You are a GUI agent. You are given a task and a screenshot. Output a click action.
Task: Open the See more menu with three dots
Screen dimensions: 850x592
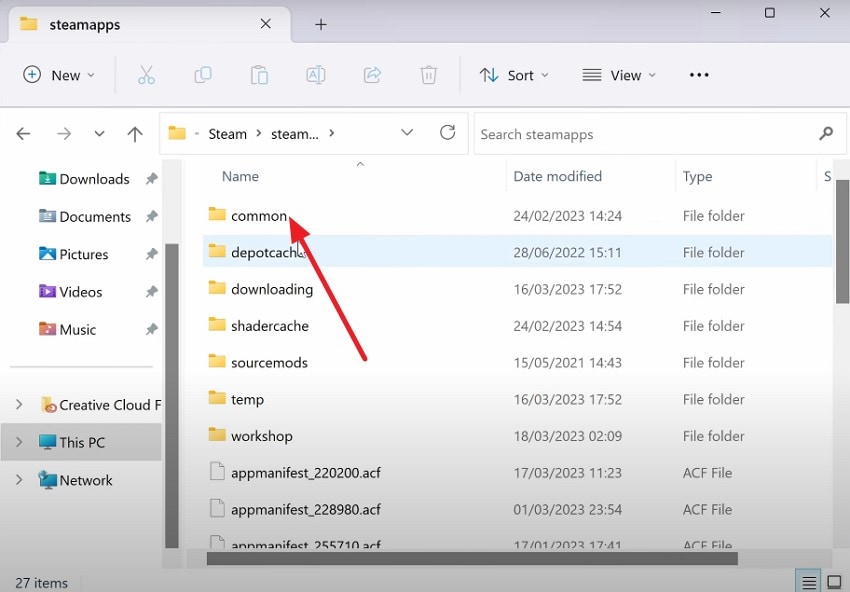(699, 74)
